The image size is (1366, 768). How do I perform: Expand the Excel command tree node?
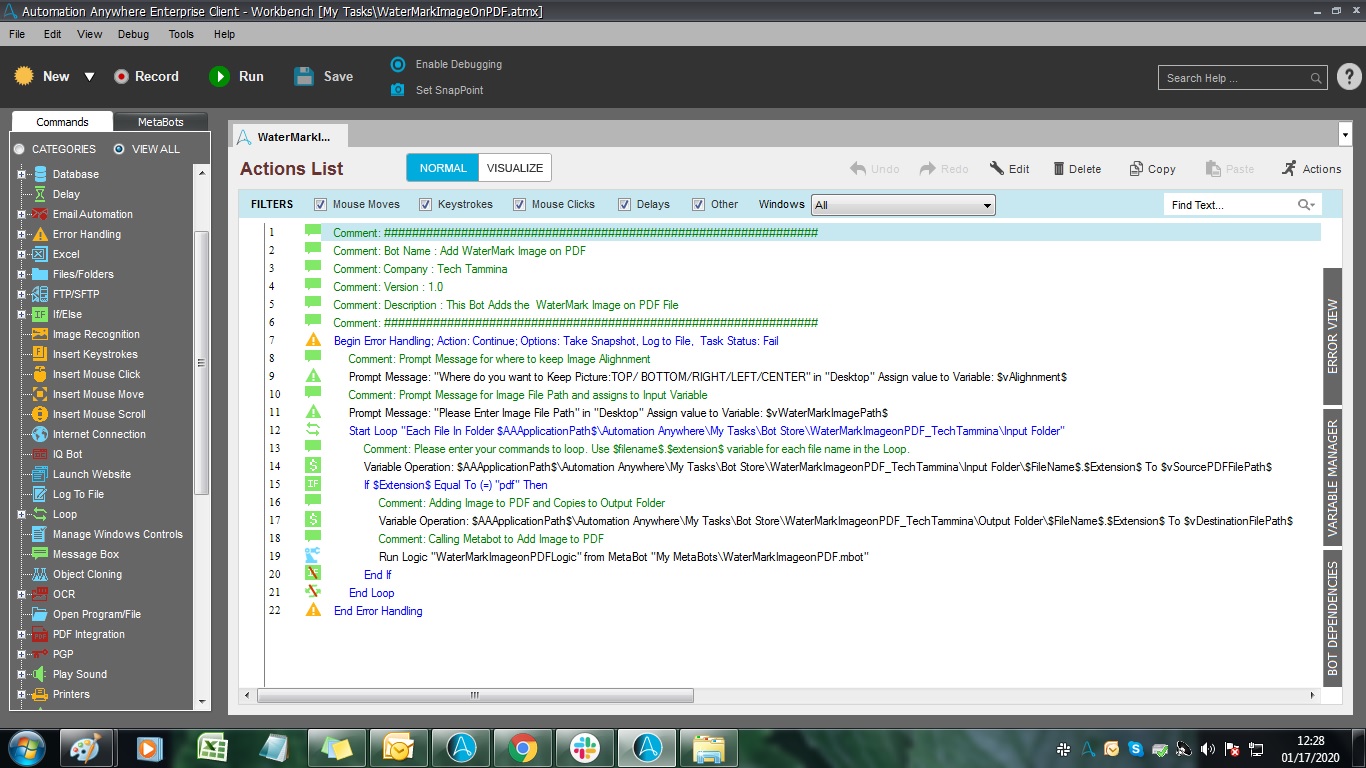point(21,254)
